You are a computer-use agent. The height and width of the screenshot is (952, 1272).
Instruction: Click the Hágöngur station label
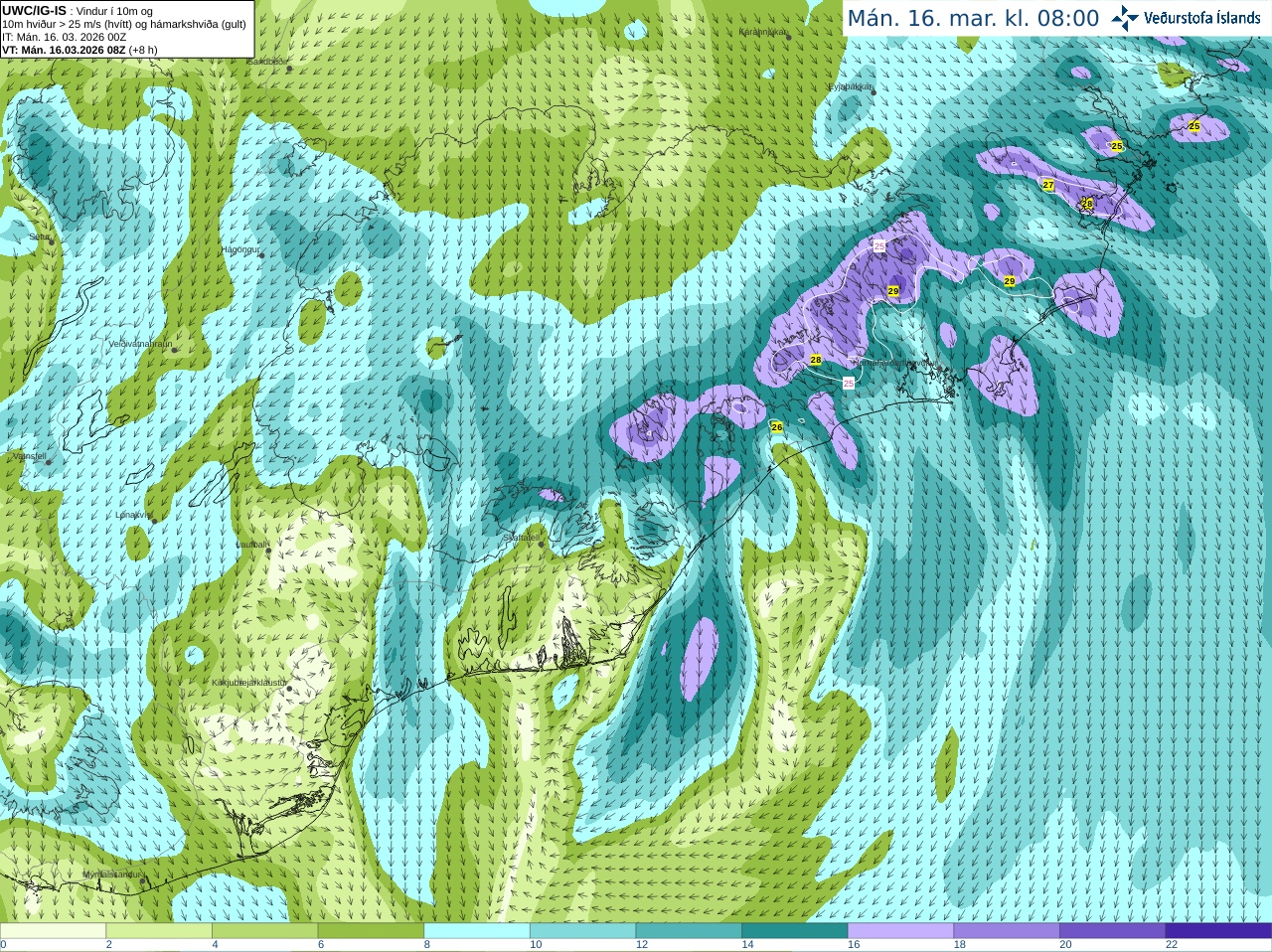[x=239, y=249]
